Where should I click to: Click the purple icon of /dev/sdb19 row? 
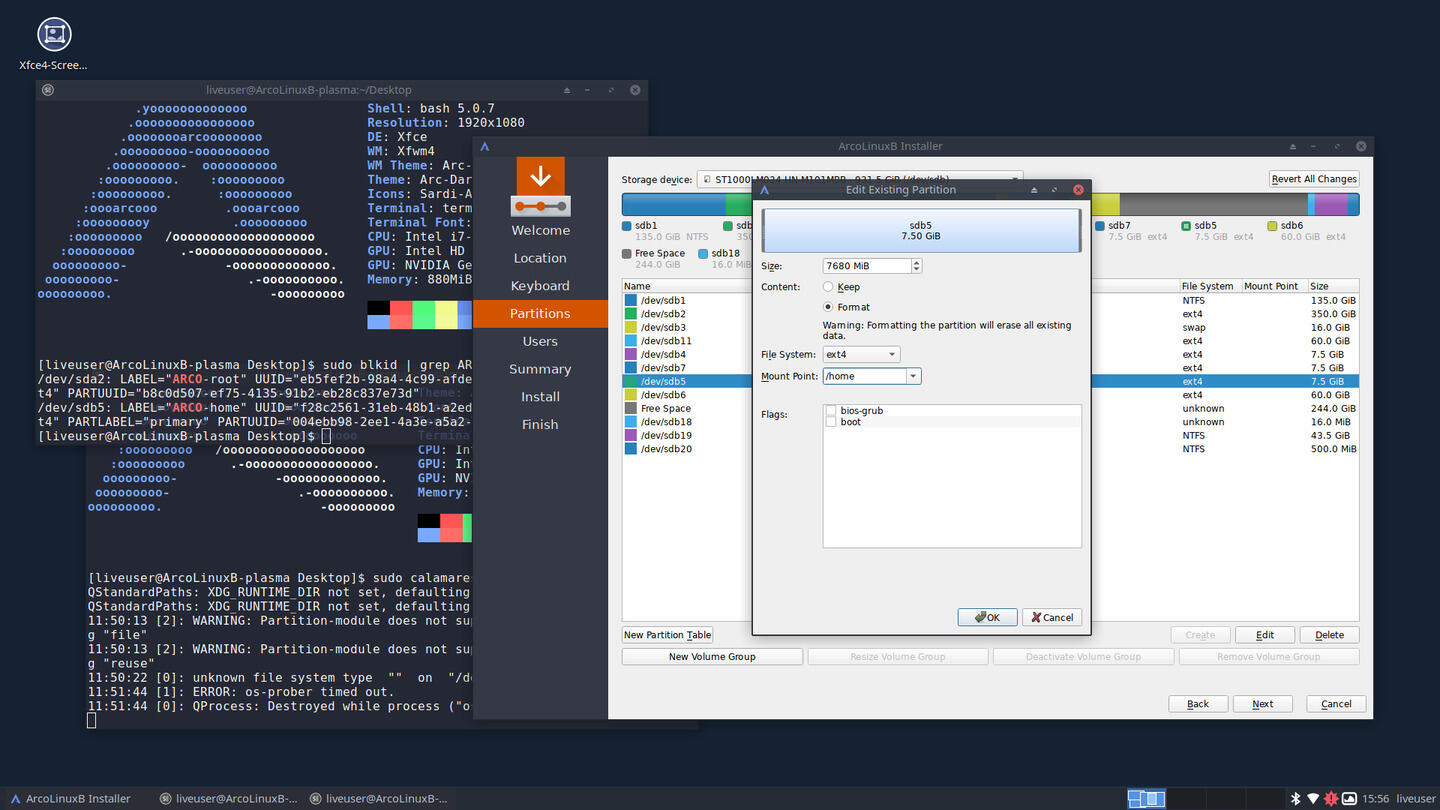(x=631, y=435)
